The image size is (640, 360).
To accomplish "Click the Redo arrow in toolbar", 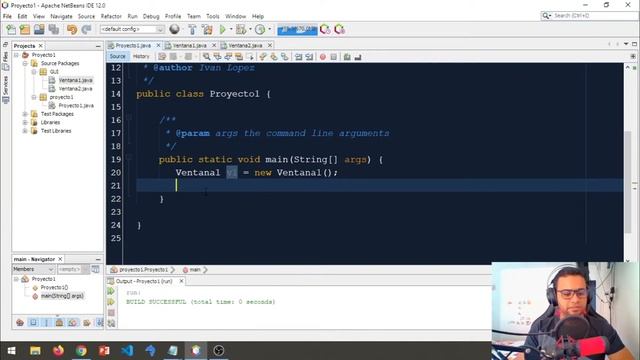I will click(86, 29).
